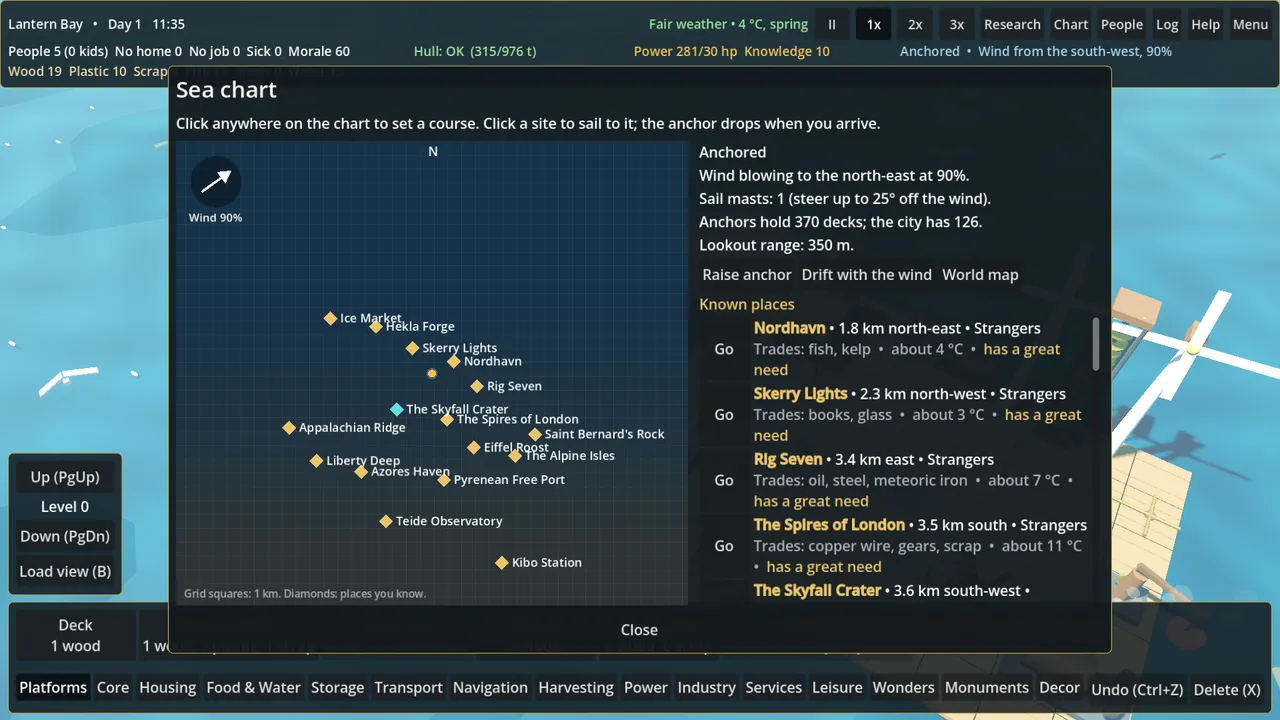This screenshot has height=720, width=1280.
Task: Close the Sea chart dialog
Action: (x=639, y=630)
